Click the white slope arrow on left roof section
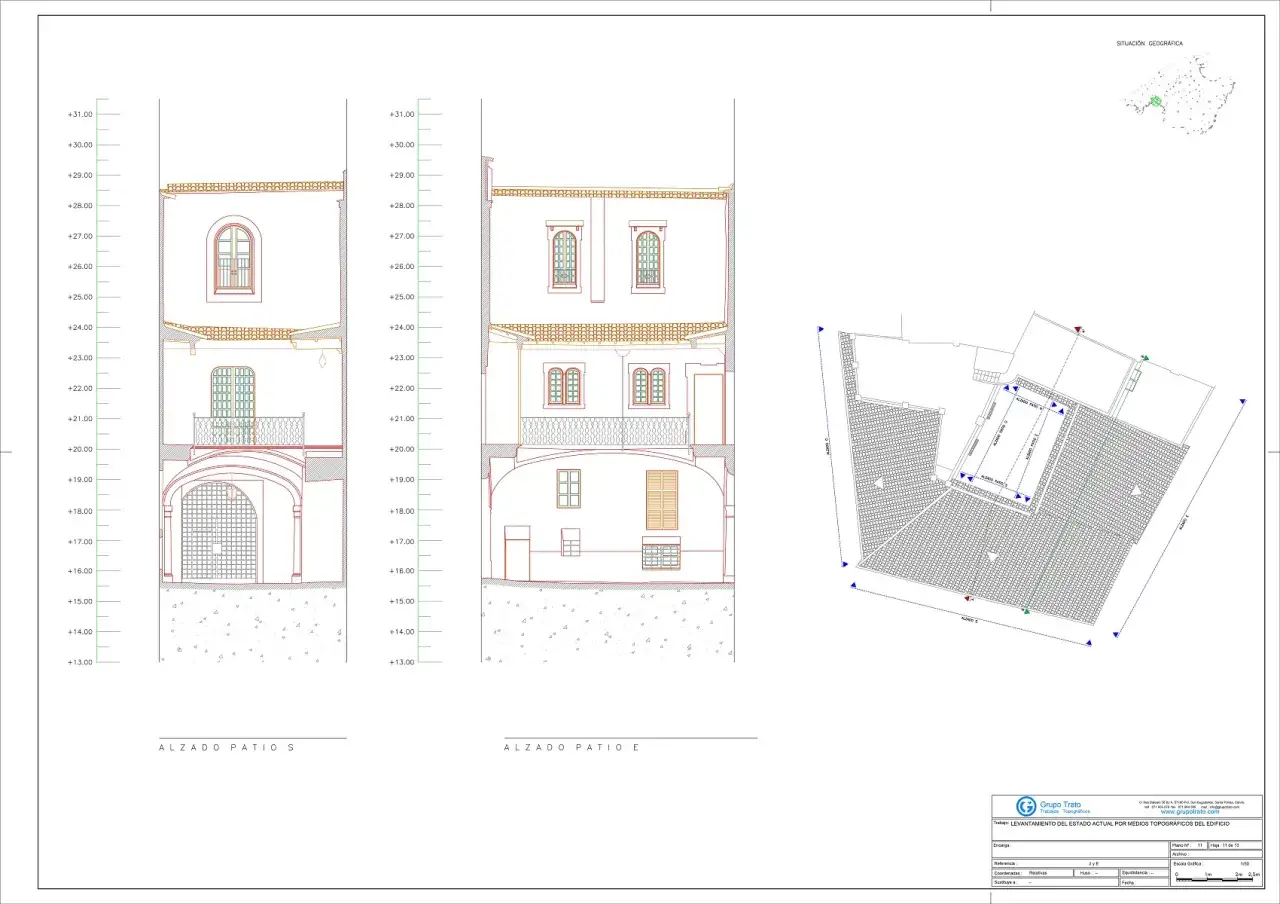The image size is (1280, 904). point(878,483)
